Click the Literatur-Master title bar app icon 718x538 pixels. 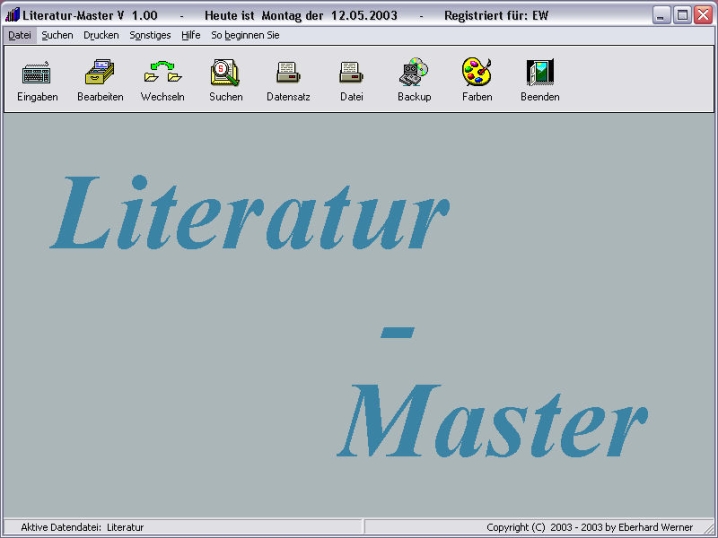(x=12, y=15)
